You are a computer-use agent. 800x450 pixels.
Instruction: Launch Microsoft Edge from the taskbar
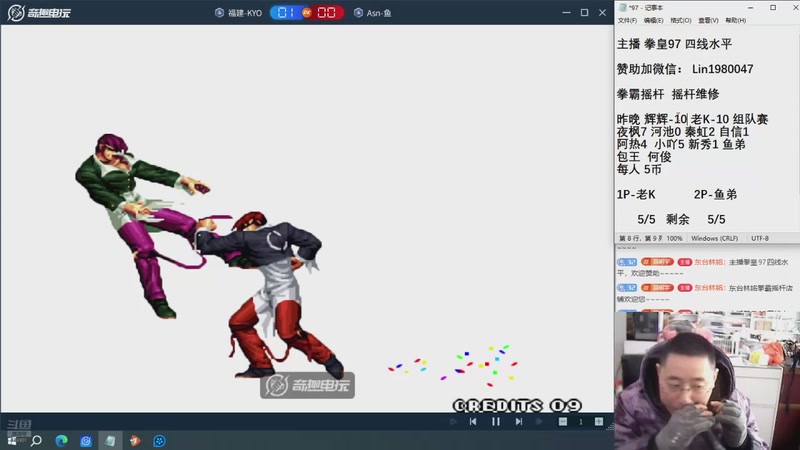click(61, 441)
